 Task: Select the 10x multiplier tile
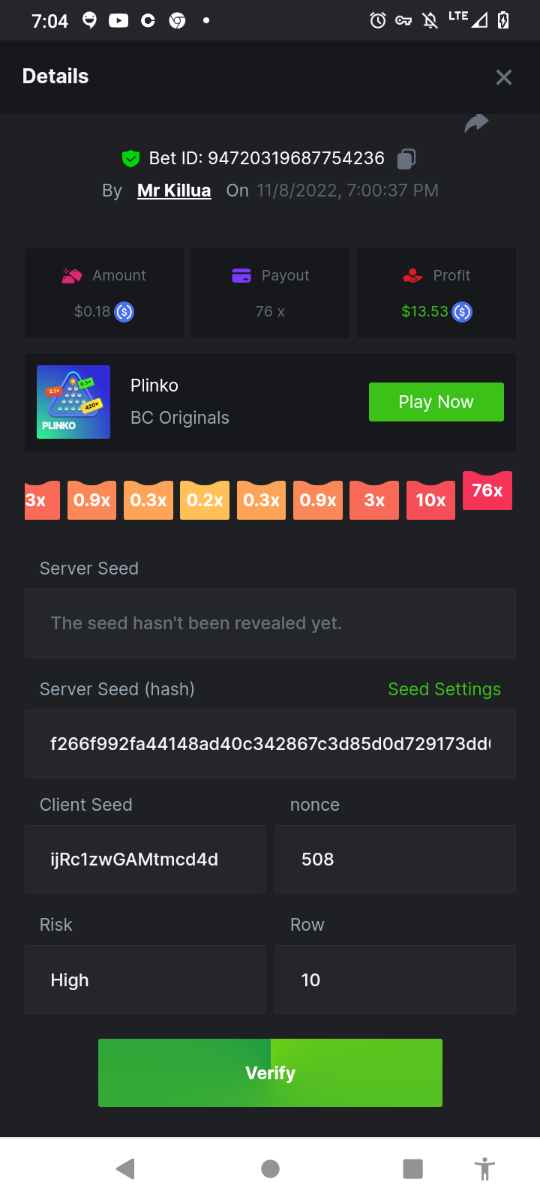pos(430,500)
